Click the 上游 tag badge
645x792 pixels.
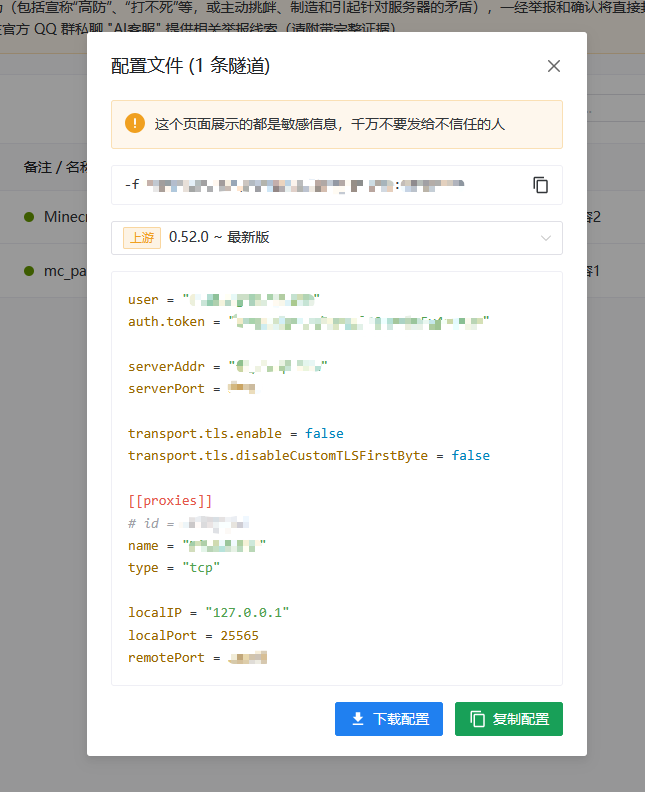[142, 237]
